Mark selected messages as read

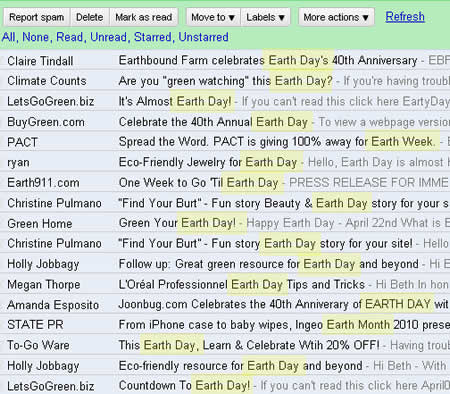point(144,17)
